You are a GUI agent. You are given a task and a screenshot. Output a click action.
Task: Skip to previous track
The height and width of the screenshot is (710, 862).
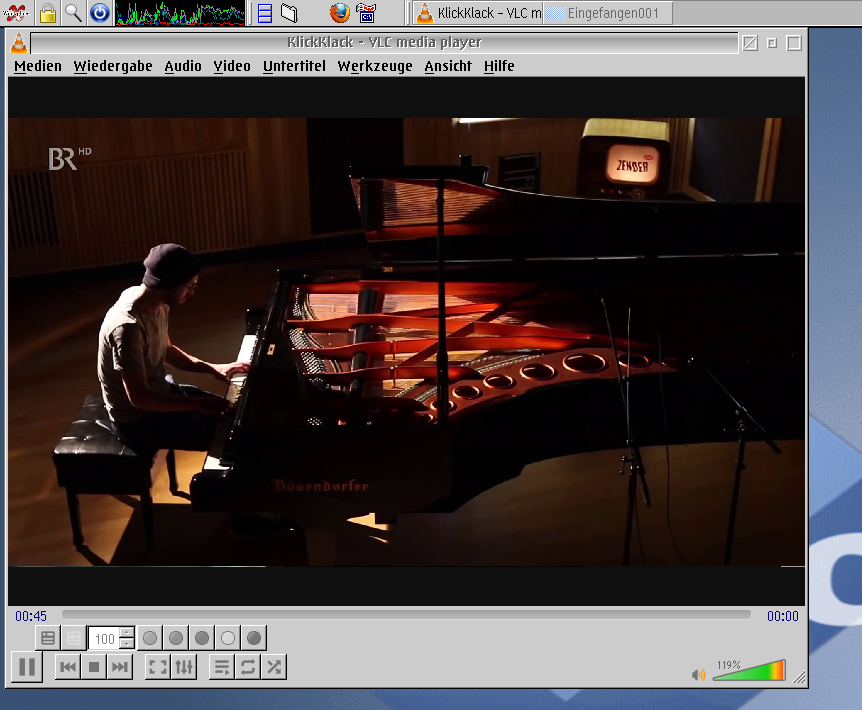click(68, 667)
